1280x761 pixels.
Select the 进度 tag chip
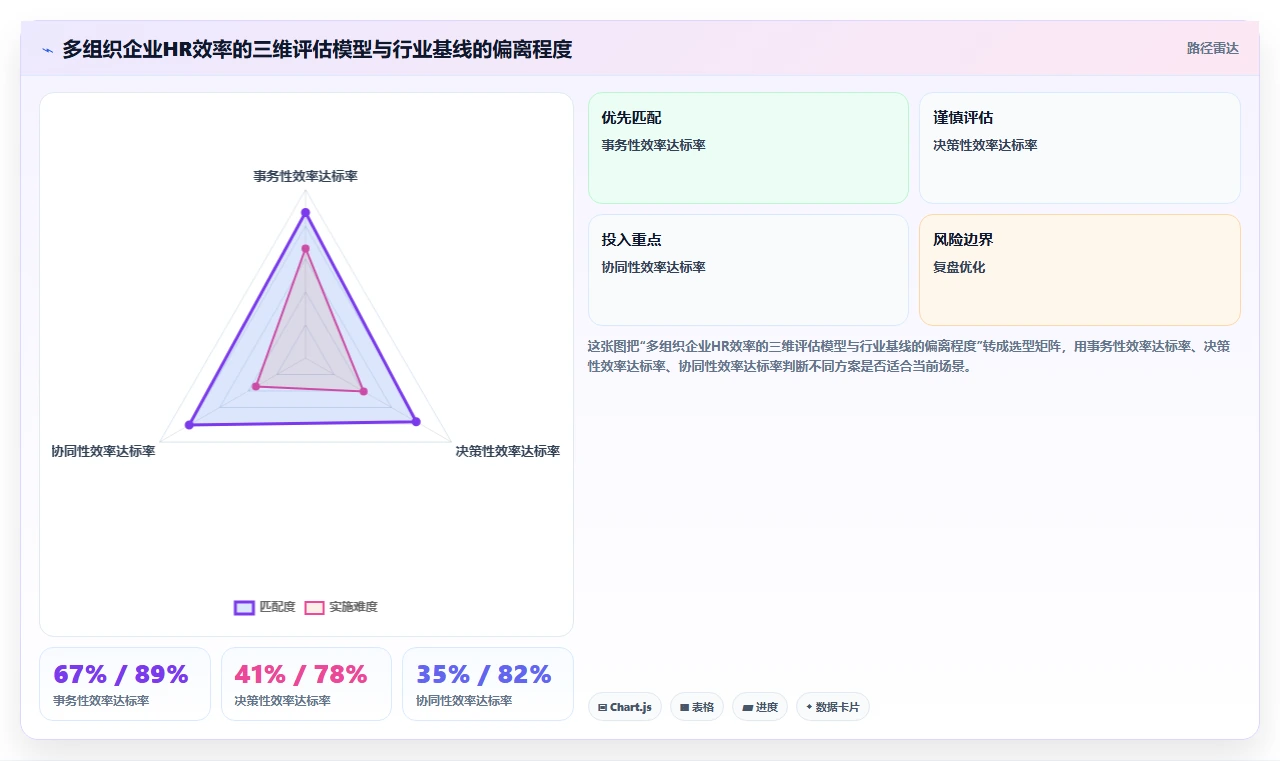760,707
